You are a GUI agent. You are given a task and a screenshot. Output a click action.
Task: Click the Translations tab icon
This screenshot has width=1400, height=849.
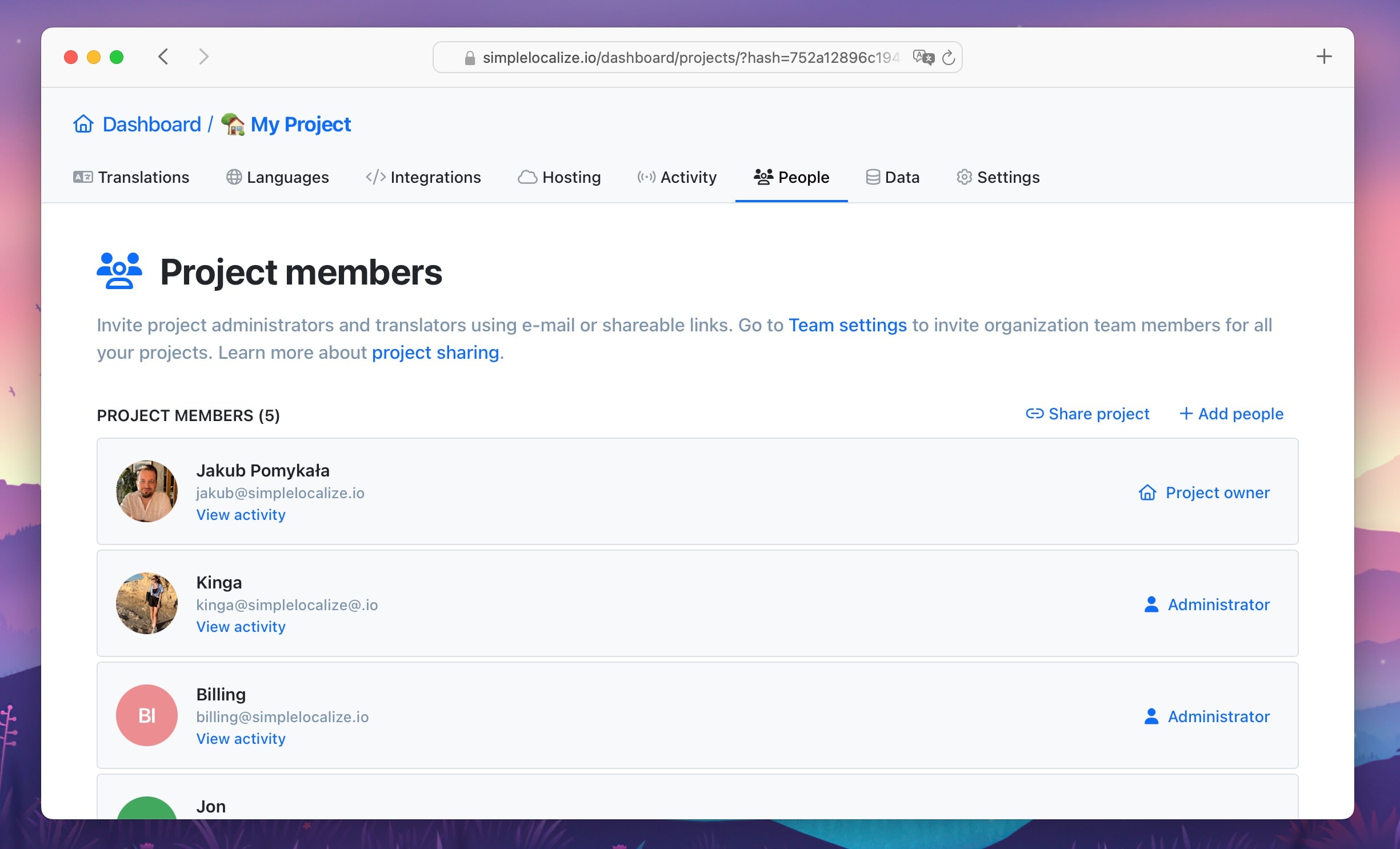(83, 177)
